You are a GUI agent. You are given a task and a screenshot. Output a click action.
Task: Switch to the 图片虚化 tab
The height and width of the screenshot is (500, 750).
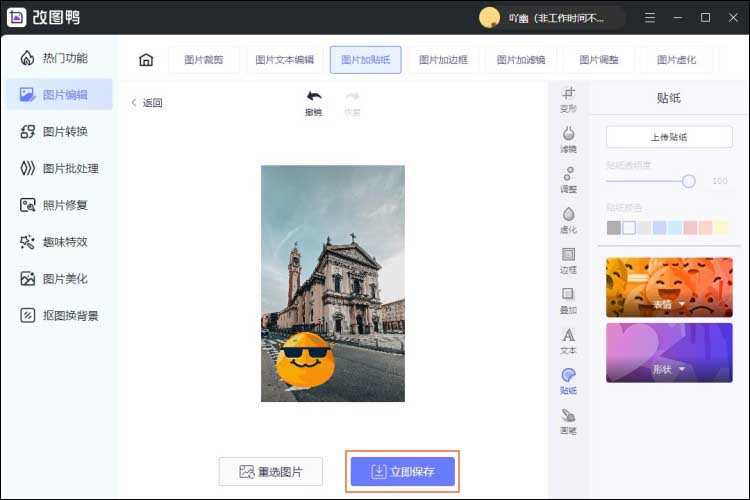pyautogui.click(x=676, y=60)
